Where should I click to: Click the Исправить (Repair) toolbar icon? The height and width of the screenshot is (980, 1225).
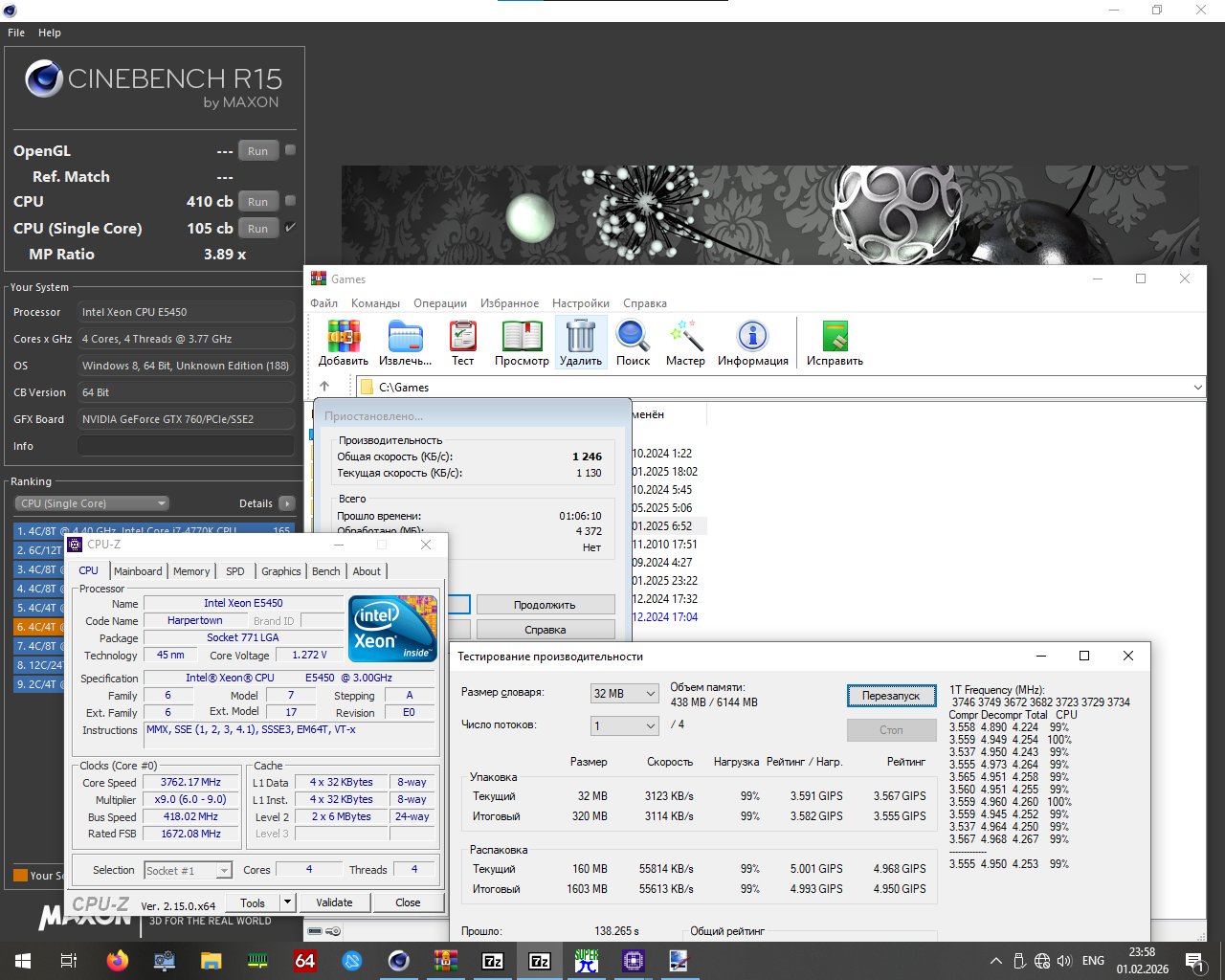[x=835, y=343]
